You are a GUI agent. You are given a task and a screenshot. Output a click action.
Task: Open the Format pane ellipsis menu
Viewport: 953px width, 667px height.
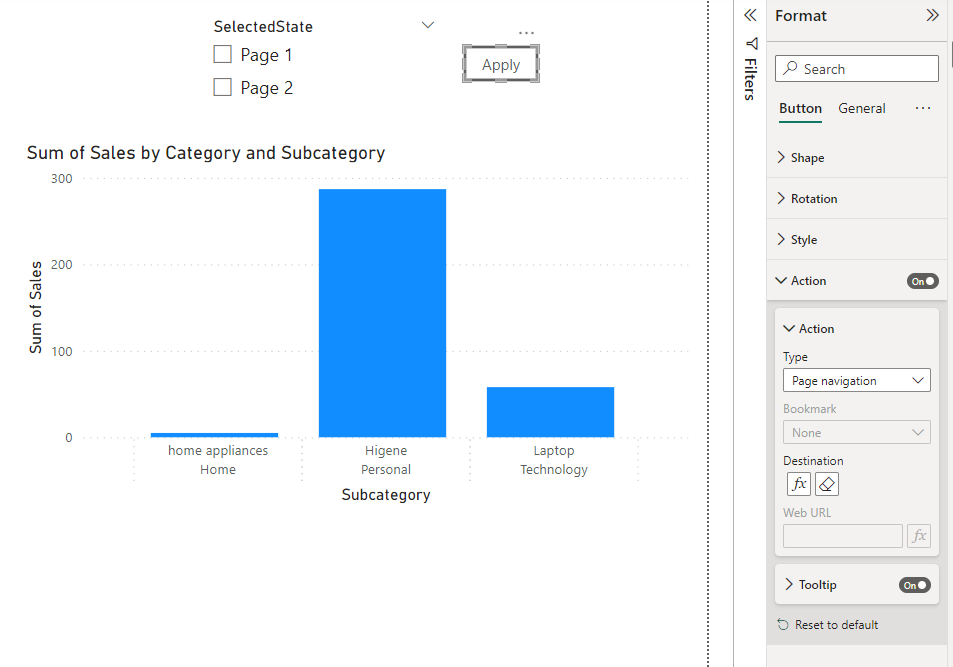pyautogui.click(x=923, y=108)
